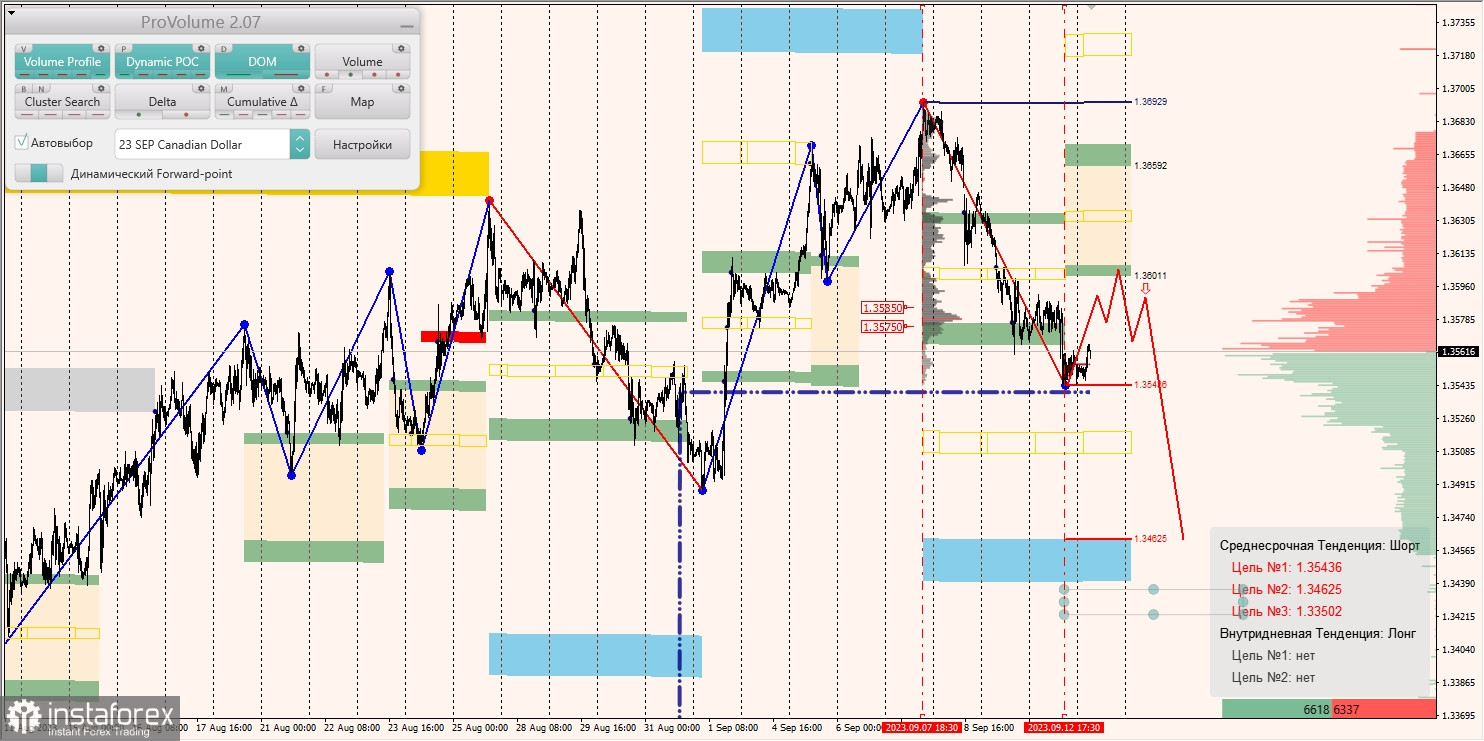Click the 1.36011 zone price label
The height and width of the screenshot is (741, 1484).
(x=1151, y=275)
